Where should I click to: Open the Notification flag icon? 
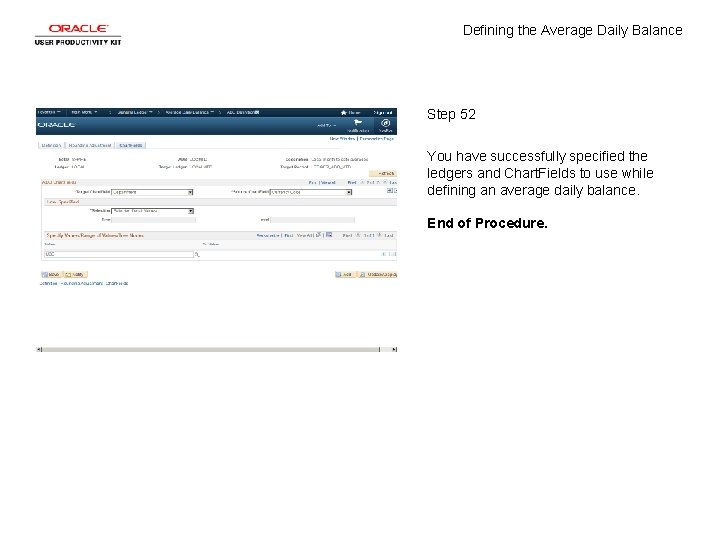click(x=358, y=123)
